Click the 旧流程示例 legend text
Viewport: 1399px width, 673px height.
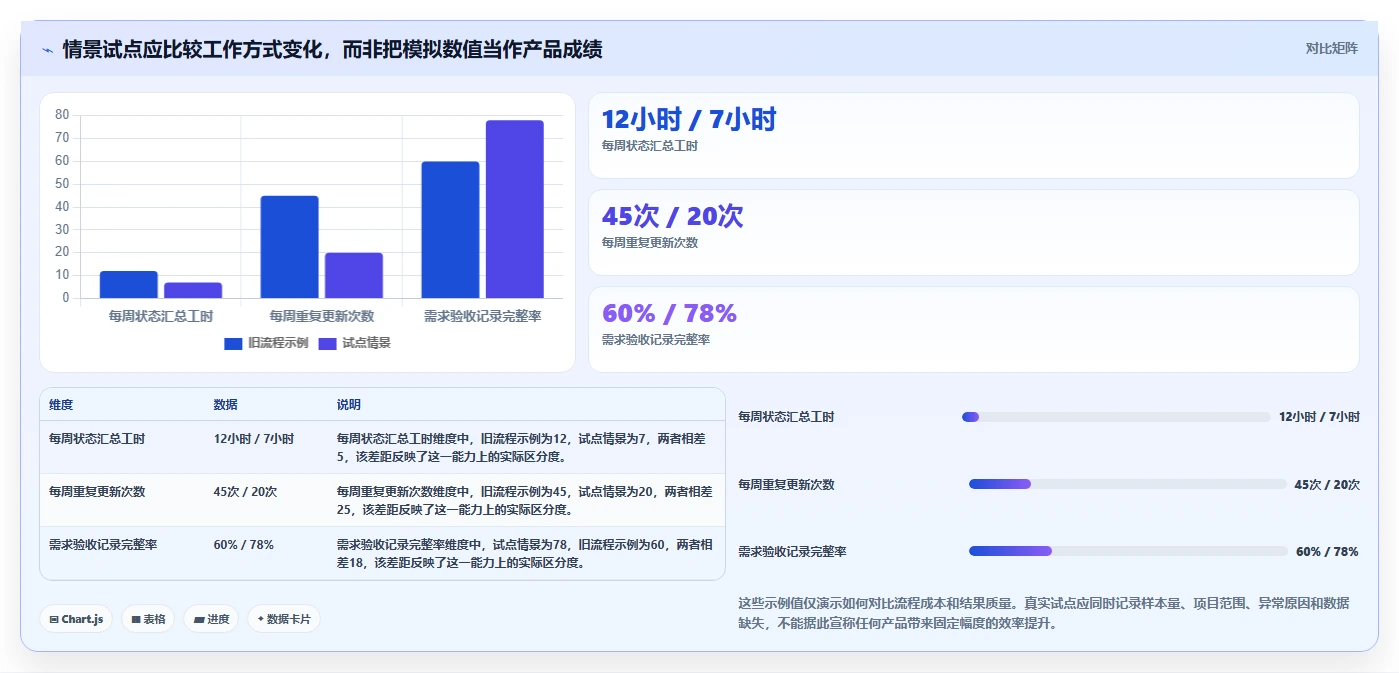point(278,343)
